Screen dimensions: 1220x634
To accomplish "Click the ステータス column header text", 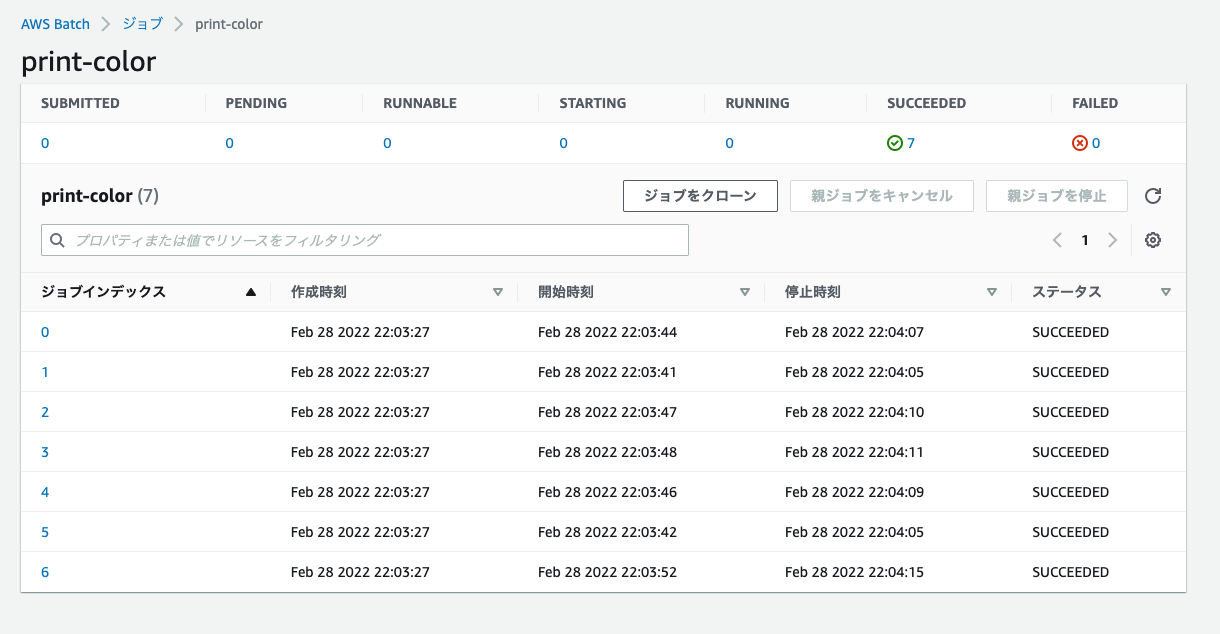I will click(1067, 292).
